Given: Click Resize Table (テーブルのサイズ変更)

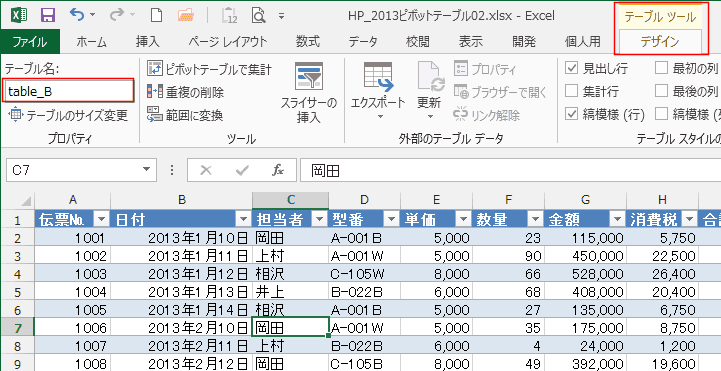Looking at the screenshot, I should (68, 115).
